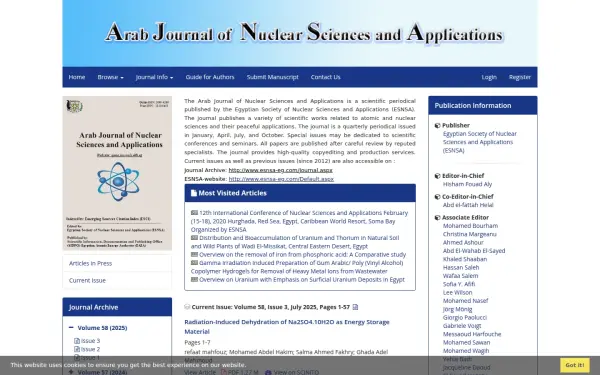
Task: Select Christina Margeanu in Associate Editors
Action: [x=470, y=234]
